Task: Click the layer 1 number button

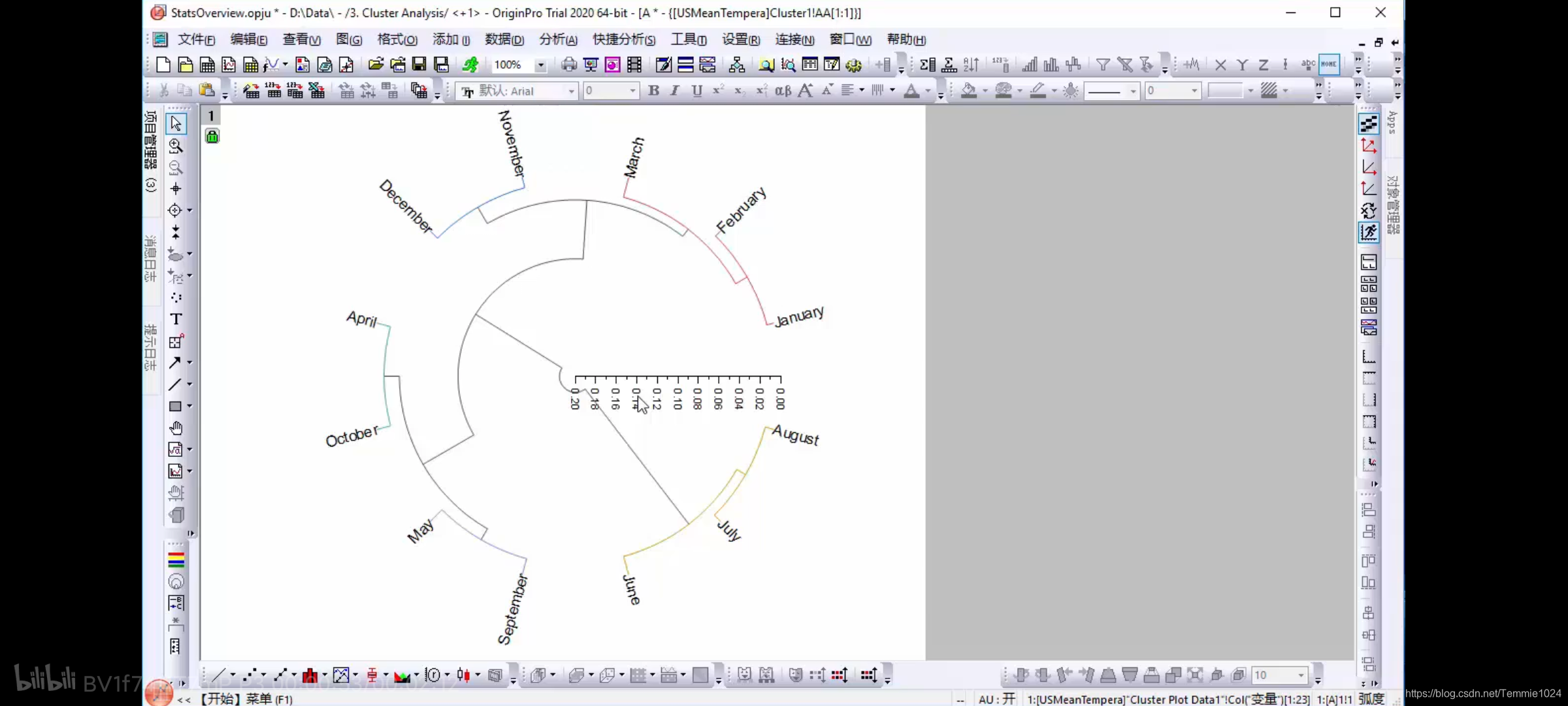Action: pyautogui.click(x=211, y=116)
